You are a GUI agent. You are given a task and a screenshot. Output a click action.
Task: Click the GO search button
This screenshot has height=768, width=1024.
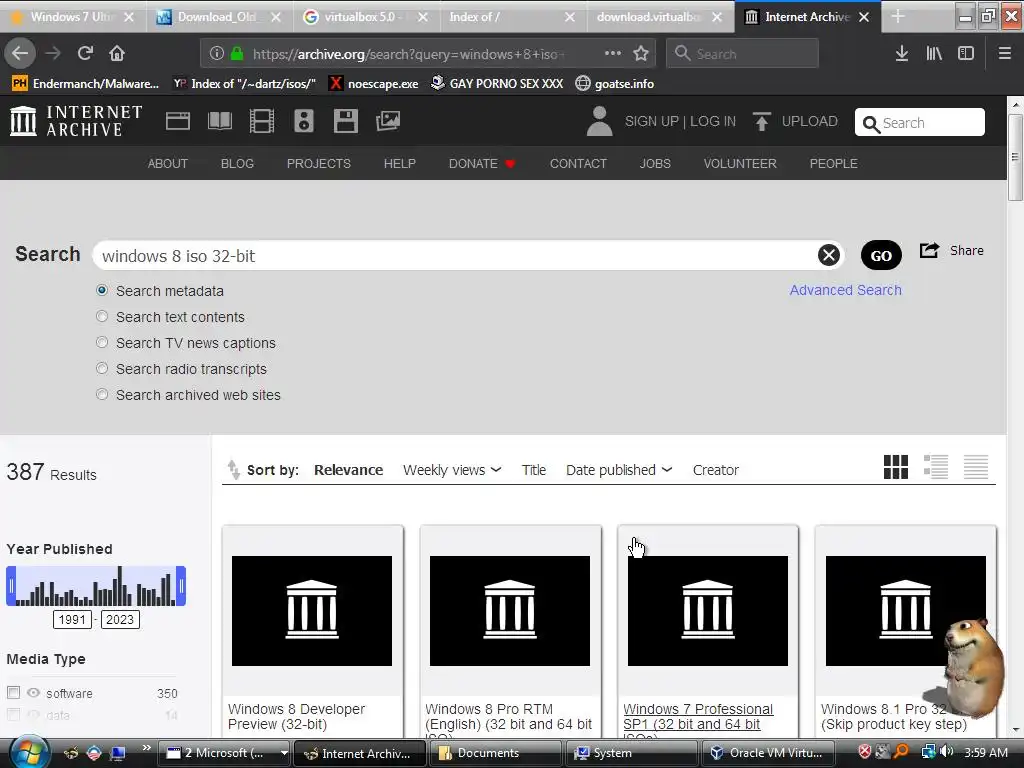[x=881, y=255]
